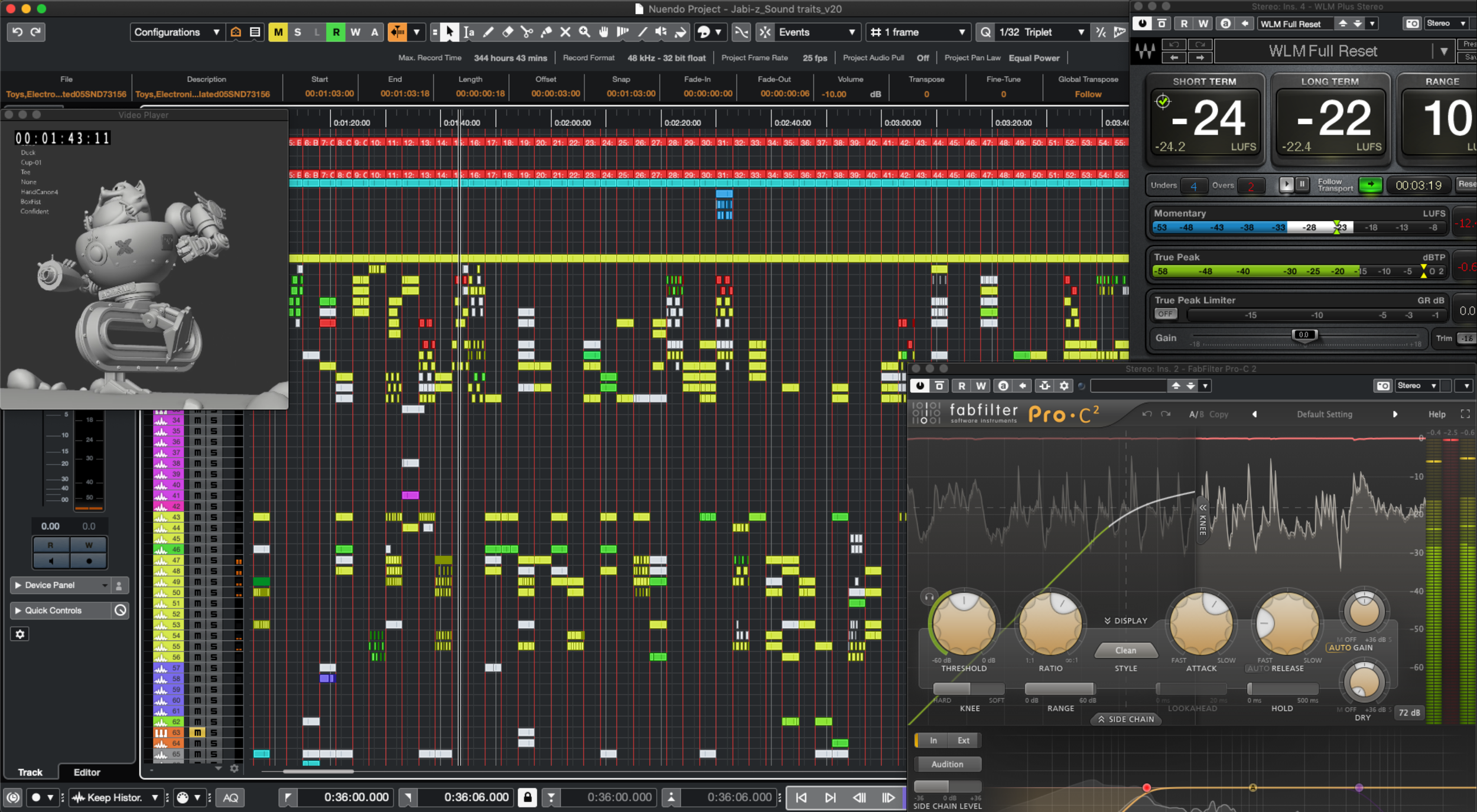1477x812 pixels.
Task: Select the Glue tool
Action: 546,32
